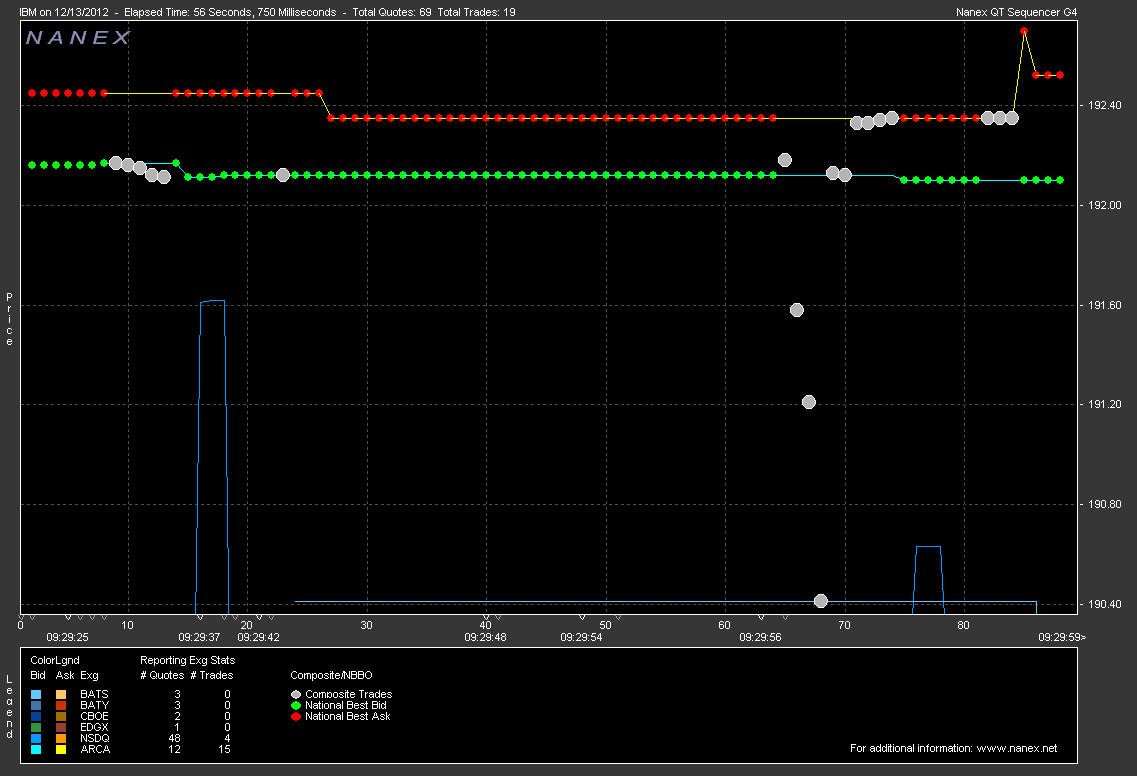The height and width of the screenshot is (776, 1137).
Task: Click the Composite Trades gray legend marker
Action: pos(296,695)
